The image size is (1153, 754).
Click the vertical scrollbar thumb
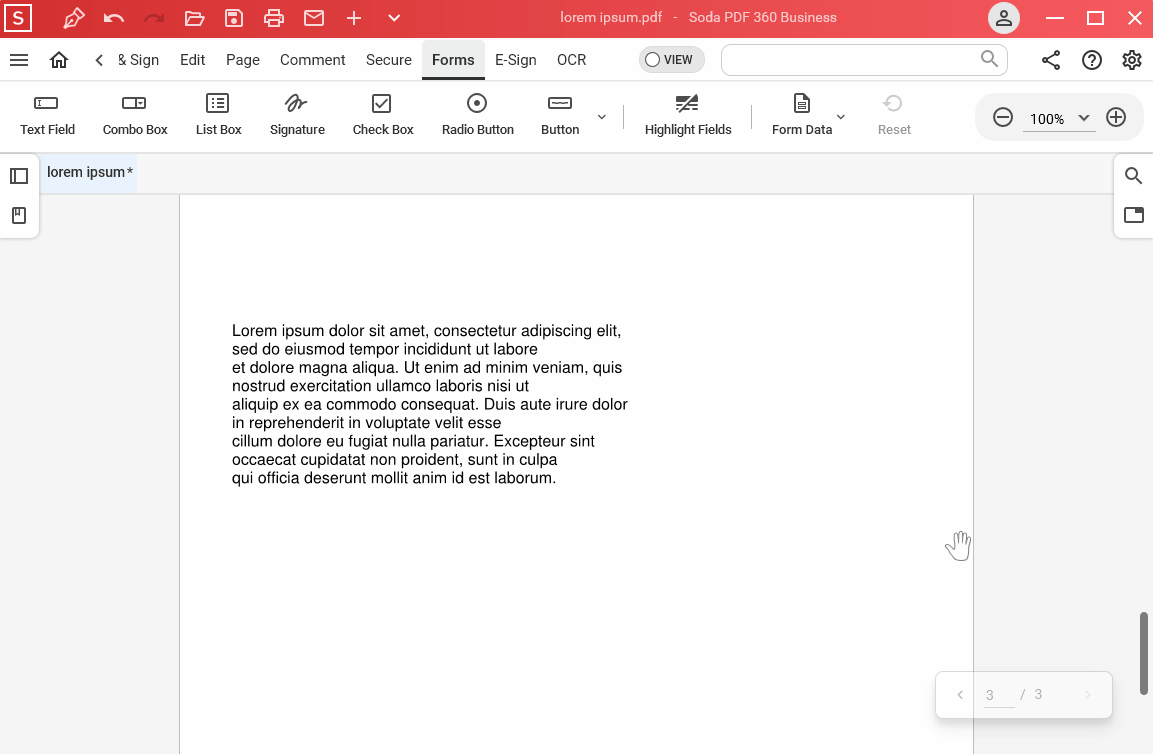pyautogui.click(x=1143, y=653)
